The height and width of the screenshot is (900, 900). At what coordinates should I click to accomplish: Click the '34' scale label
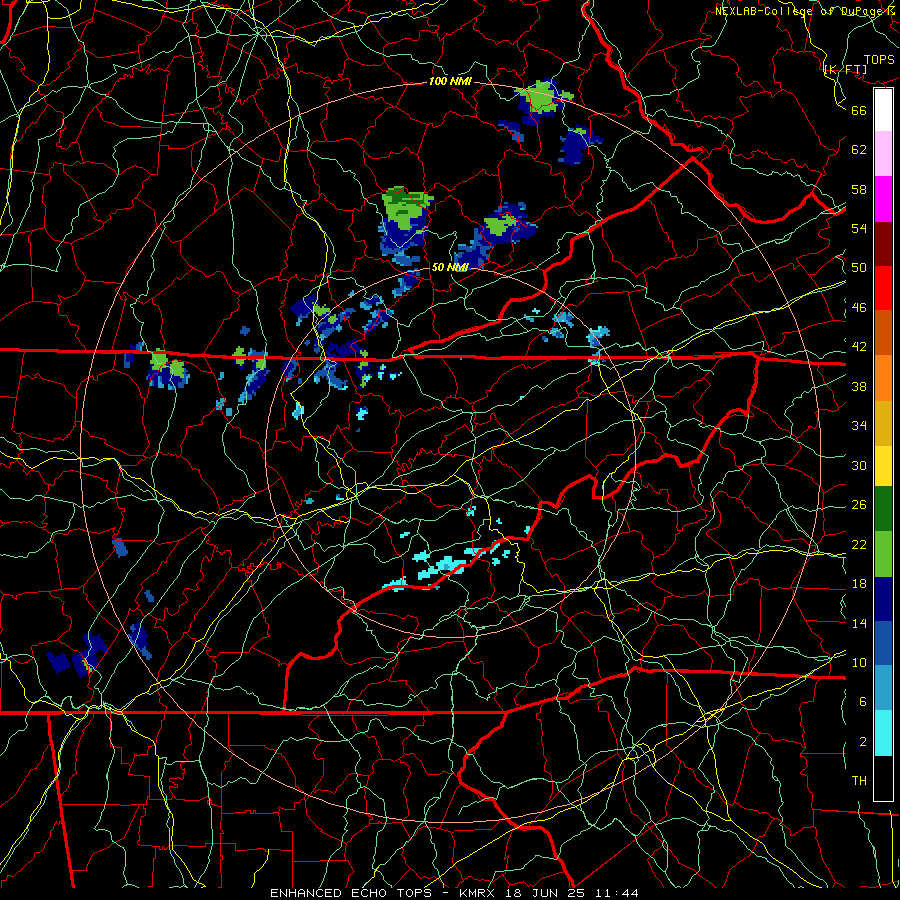click(x=859, y=426)
